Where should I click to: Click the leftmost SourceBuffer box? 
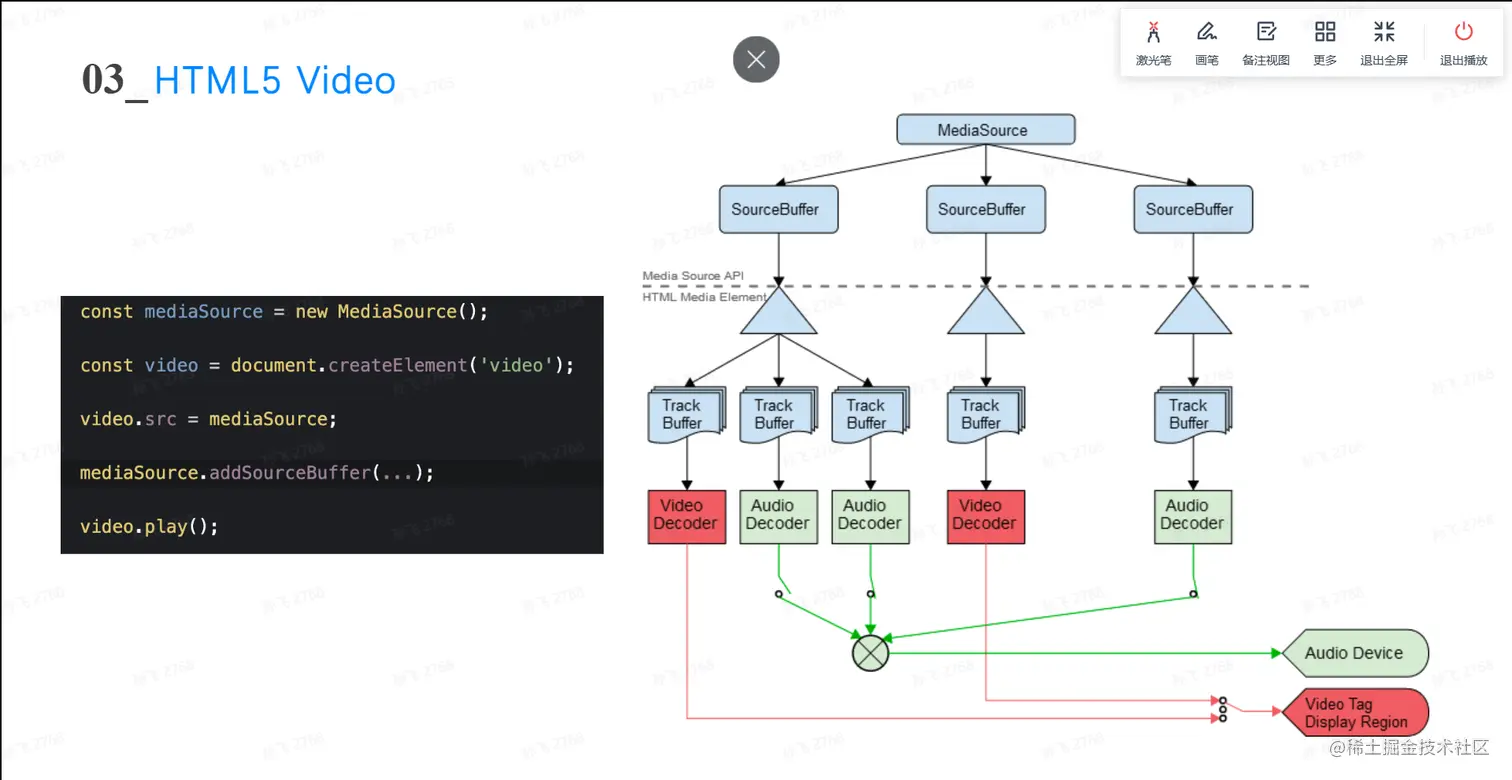pos(778,209)
